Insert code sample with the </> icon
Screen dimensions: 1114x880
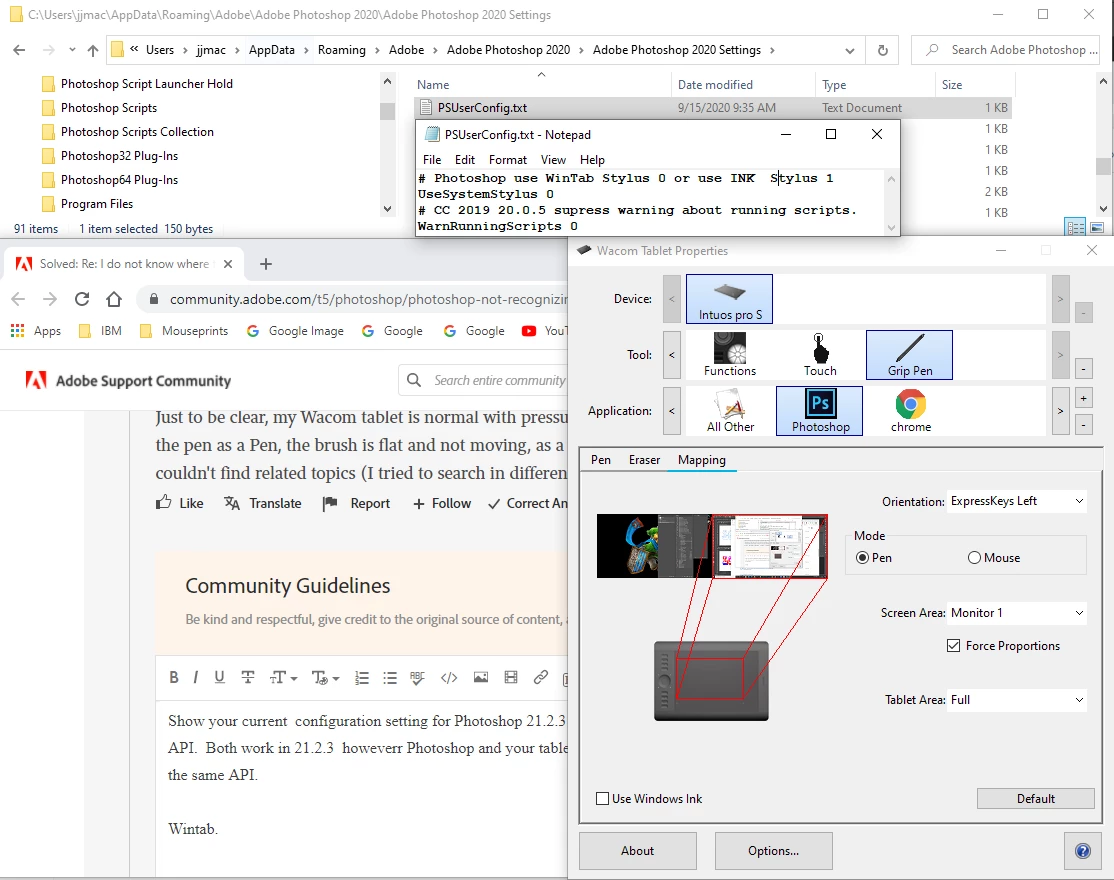[449, 678]
